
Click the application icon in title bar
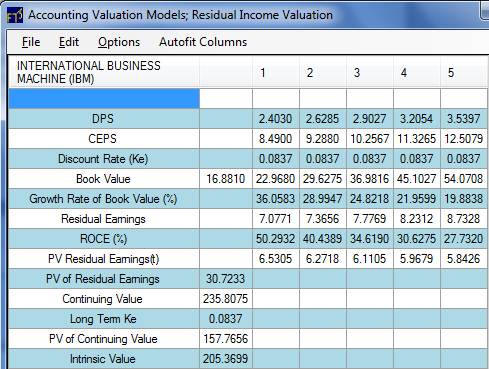click(x=15, y=15)
